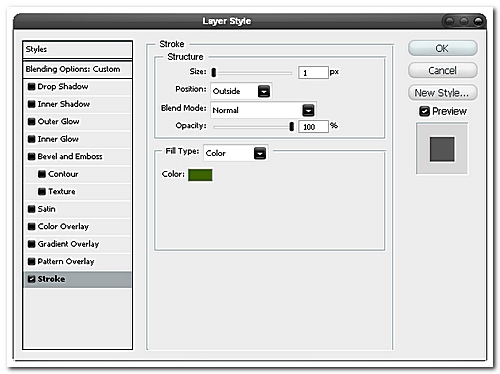Enable the Drop Shadow checkbox
Screen dimensions: 500x374
(x=31, y=87)
